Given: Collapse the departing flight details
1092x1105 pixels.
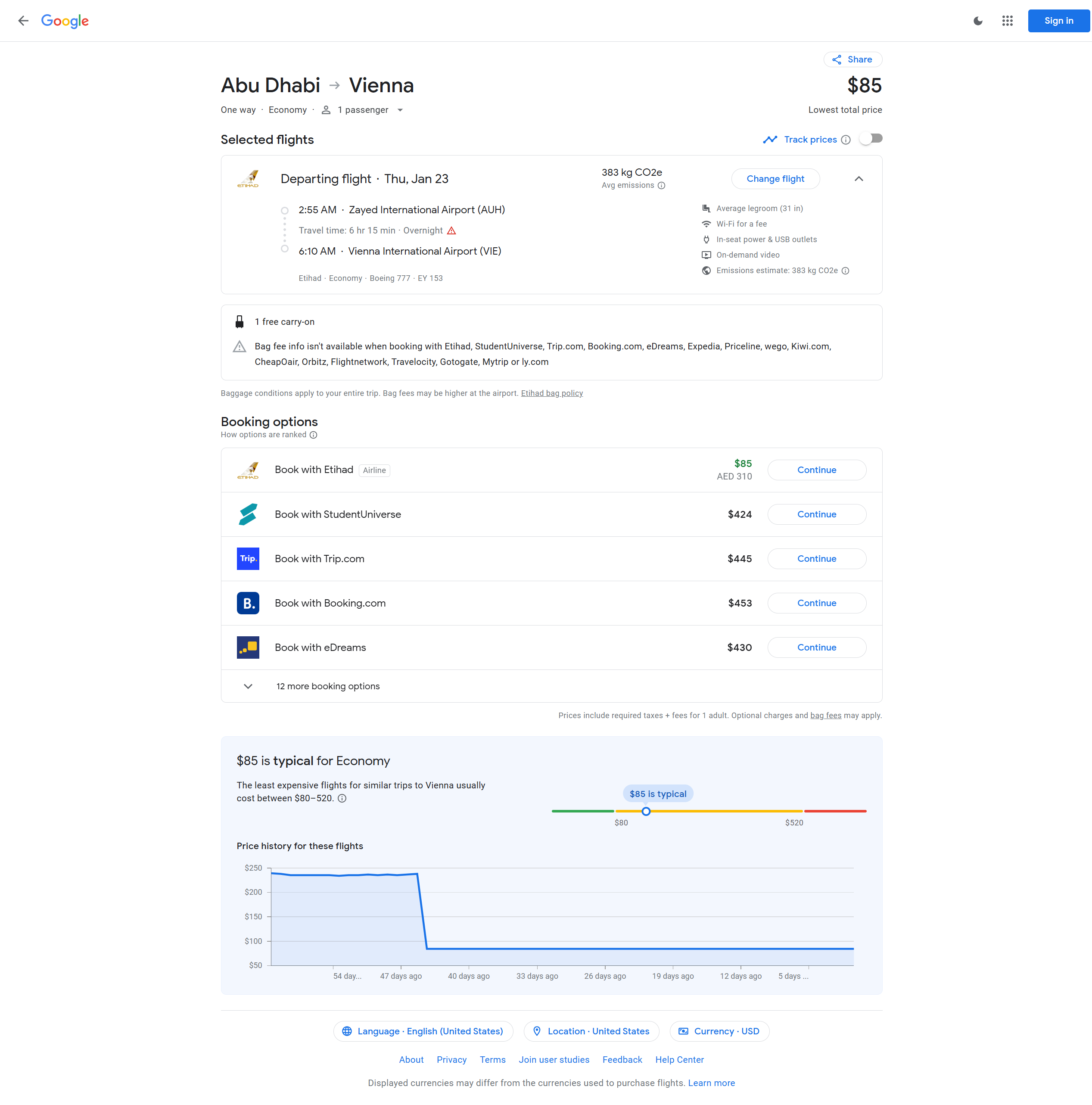Looking at the screenshot, I should pyautogui.click(x=859, y=178).
